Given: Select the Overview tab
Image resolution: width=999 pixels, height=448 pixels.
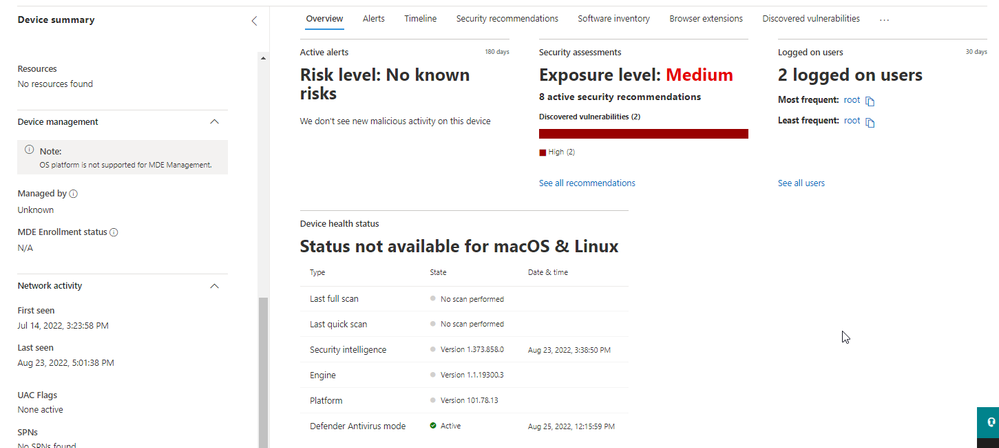Looking at the screenshot, I should pyautogui.click(x=324, y=19).
